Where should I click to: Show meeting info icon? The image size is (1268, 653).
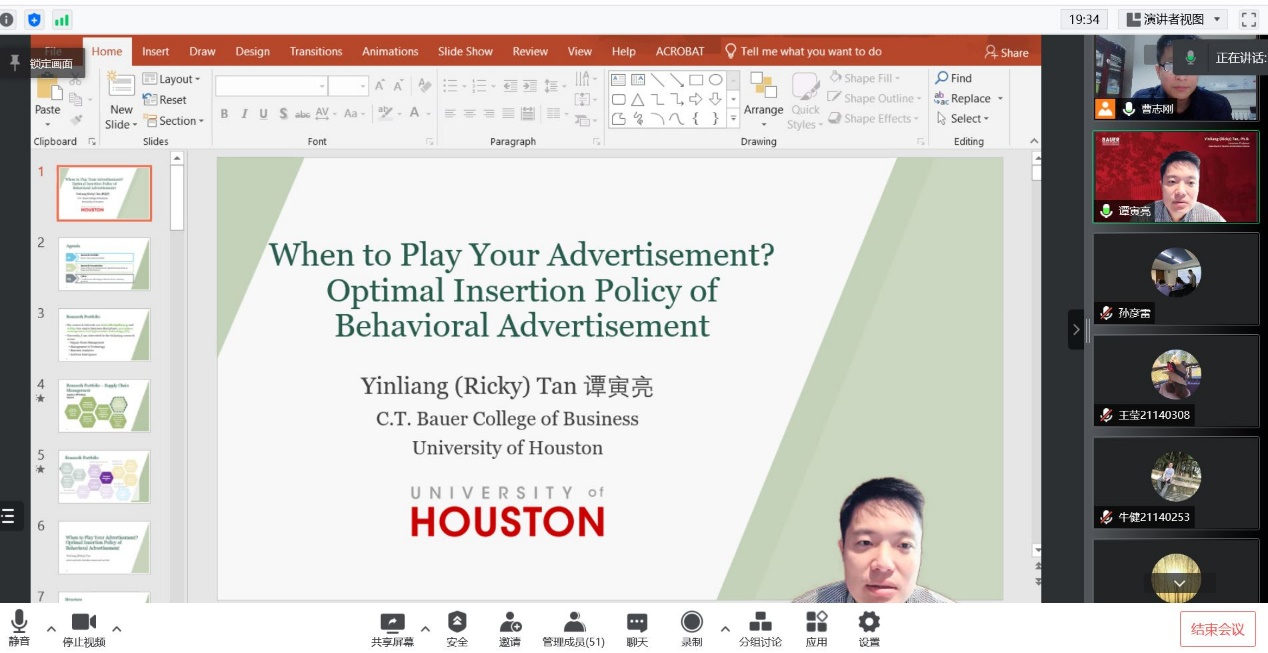point(8,19)
